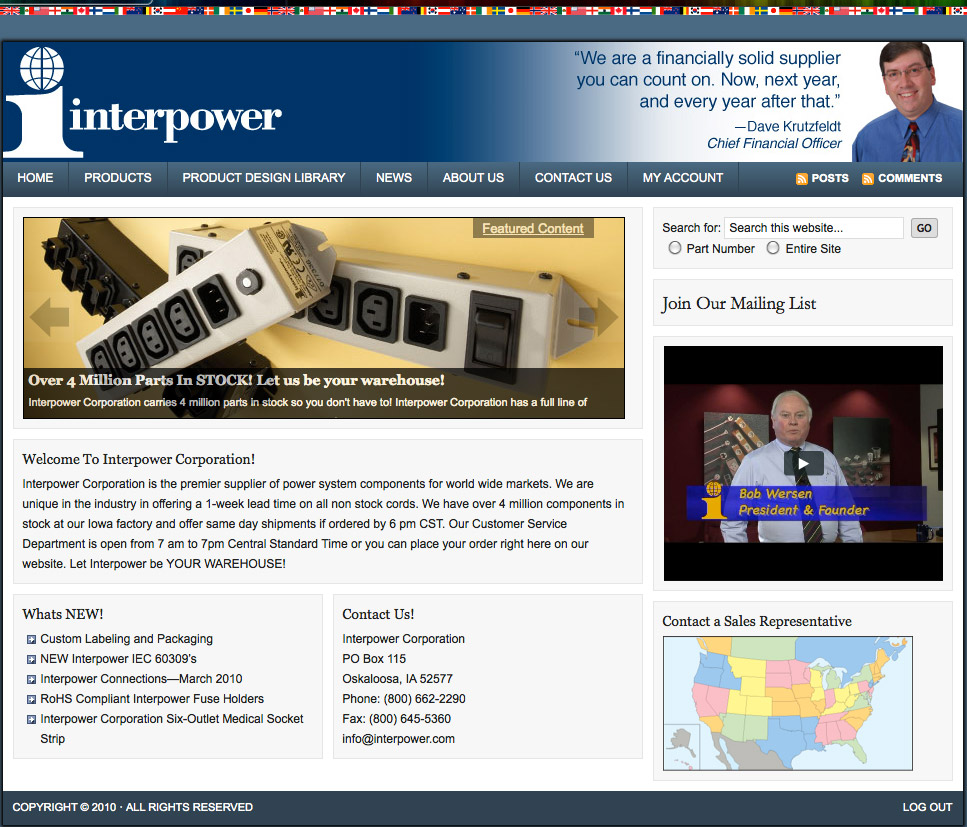
Task: Click the Join Our Mailing List heading
Action: pos(738,303)
